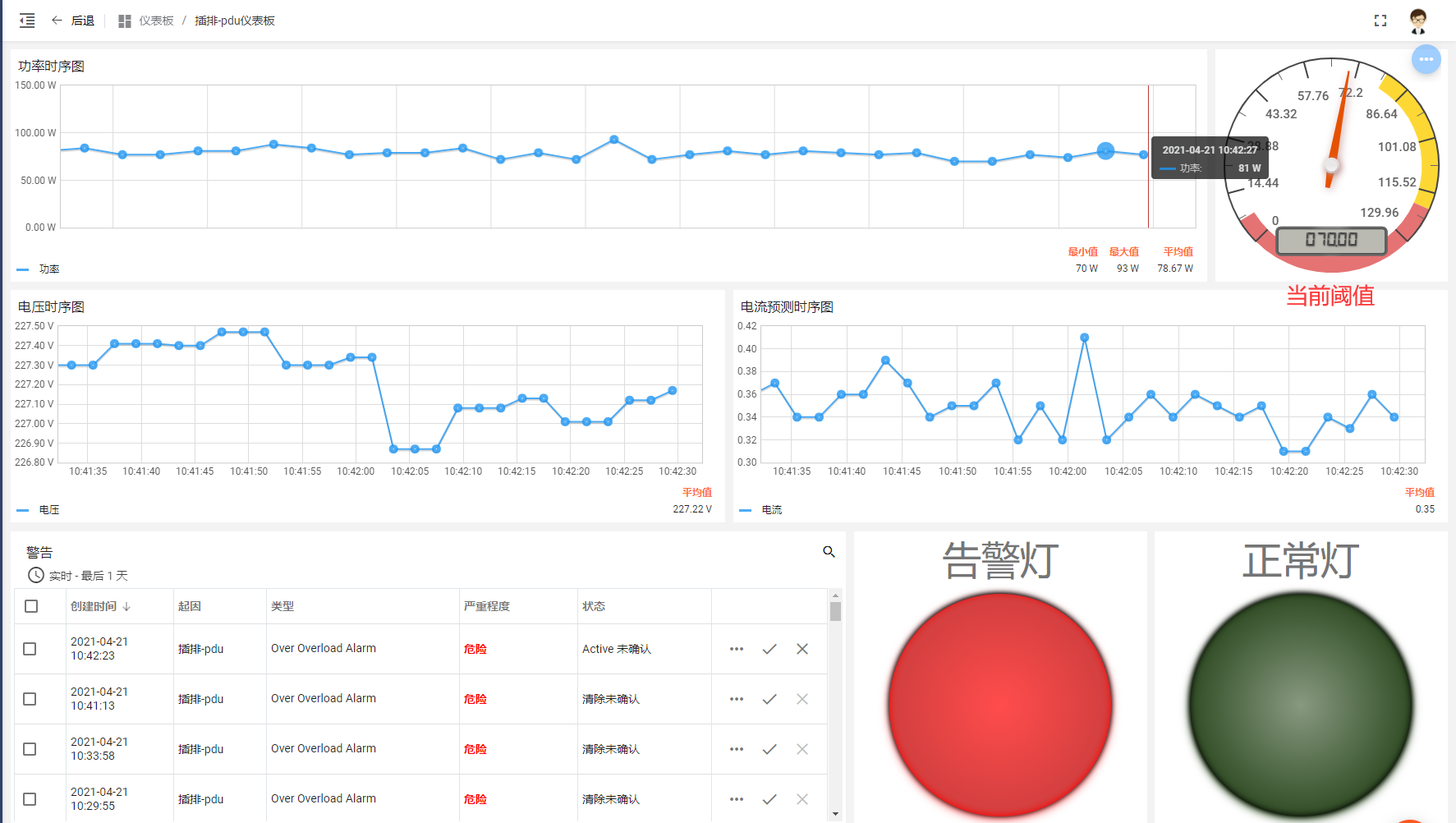Check the alarm row 10:41:13
This screenshot has height=823, width=1456.
(x=30, y=699)
